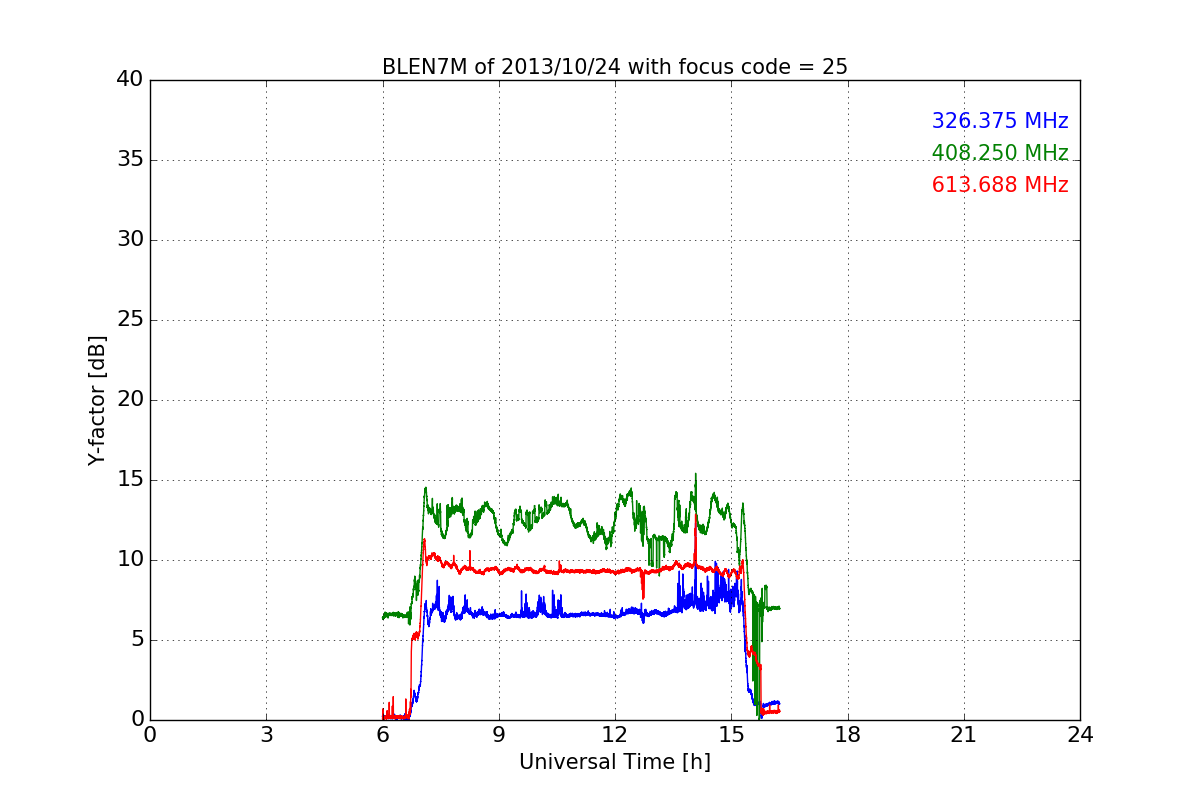Click the x-axis tick label '9'
This screenshot has height=800, width=1200.
pyautogui.click(x=499, y=735)
